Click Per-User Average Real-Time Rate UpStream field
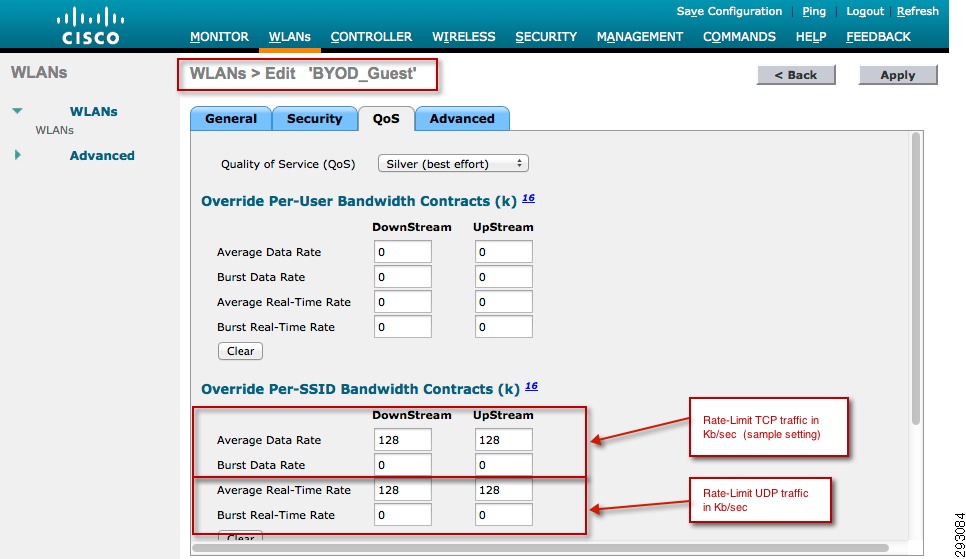966x559 pixels. 503,302
